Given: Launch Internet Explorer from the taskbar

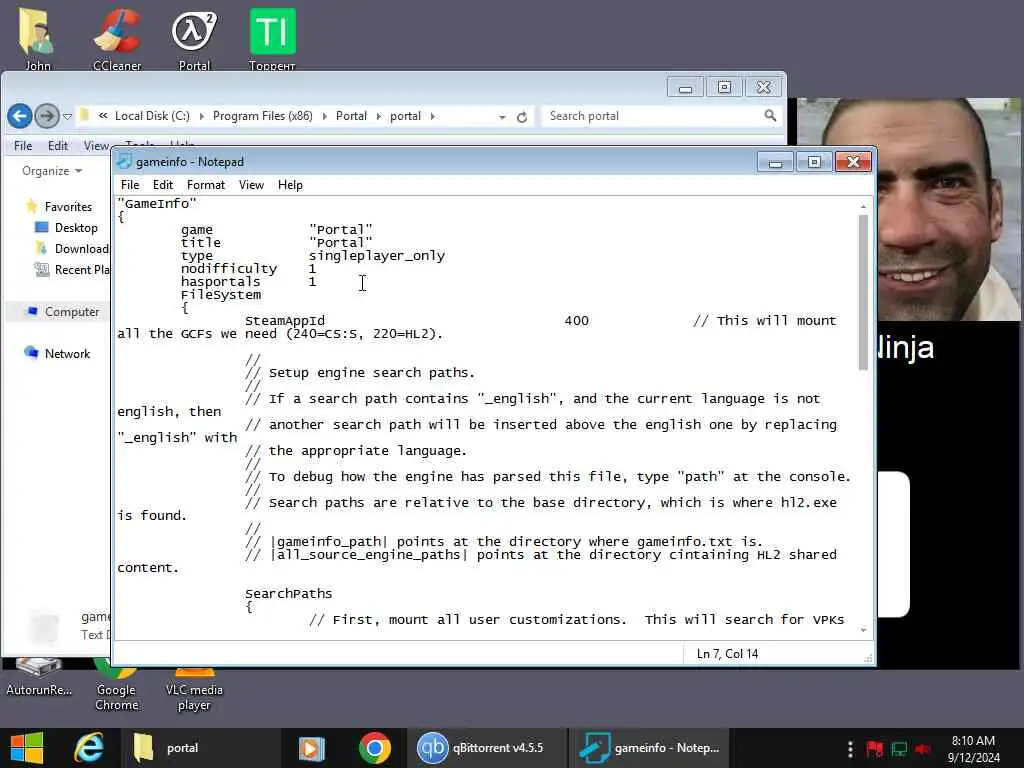Looking at the screenshot, I should point(89,748).
